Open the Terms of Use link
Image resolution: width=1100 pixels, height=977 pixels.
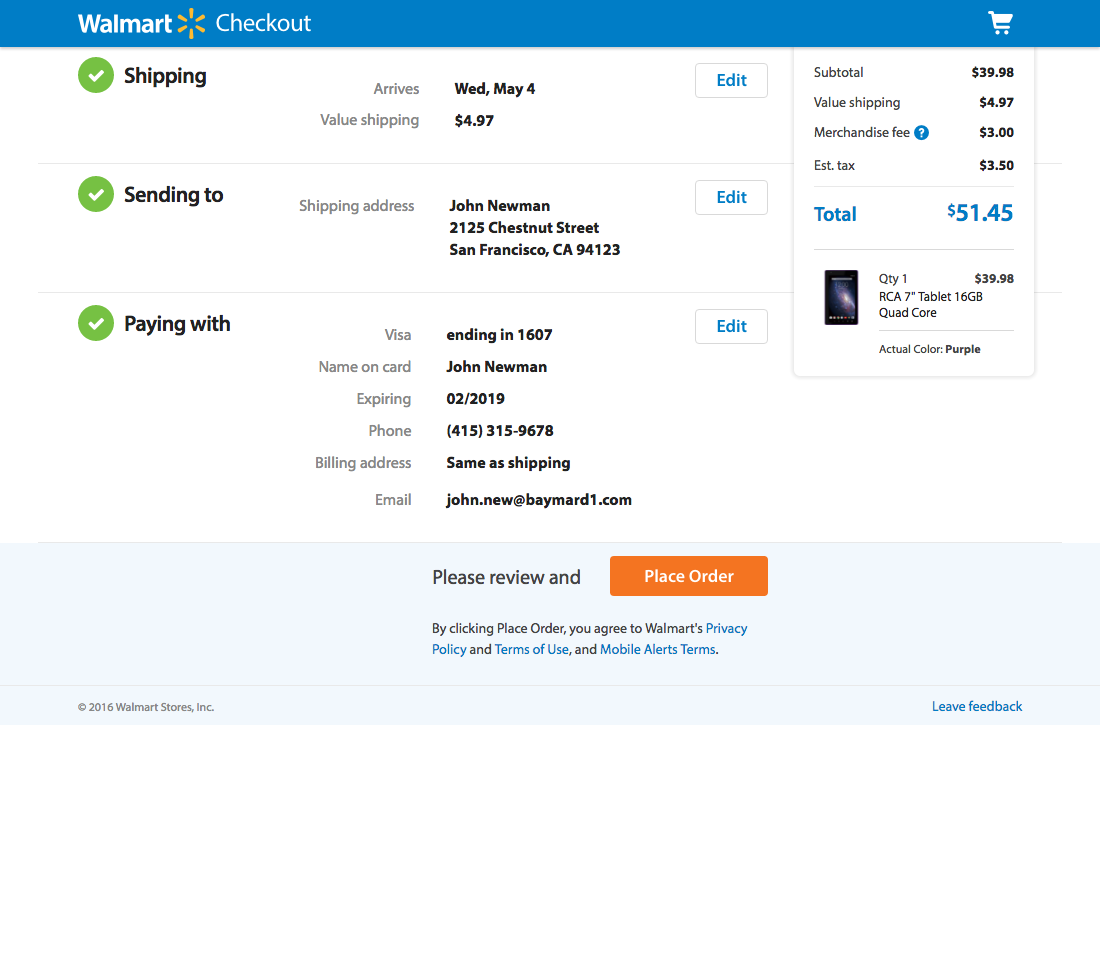click(531, 649)
